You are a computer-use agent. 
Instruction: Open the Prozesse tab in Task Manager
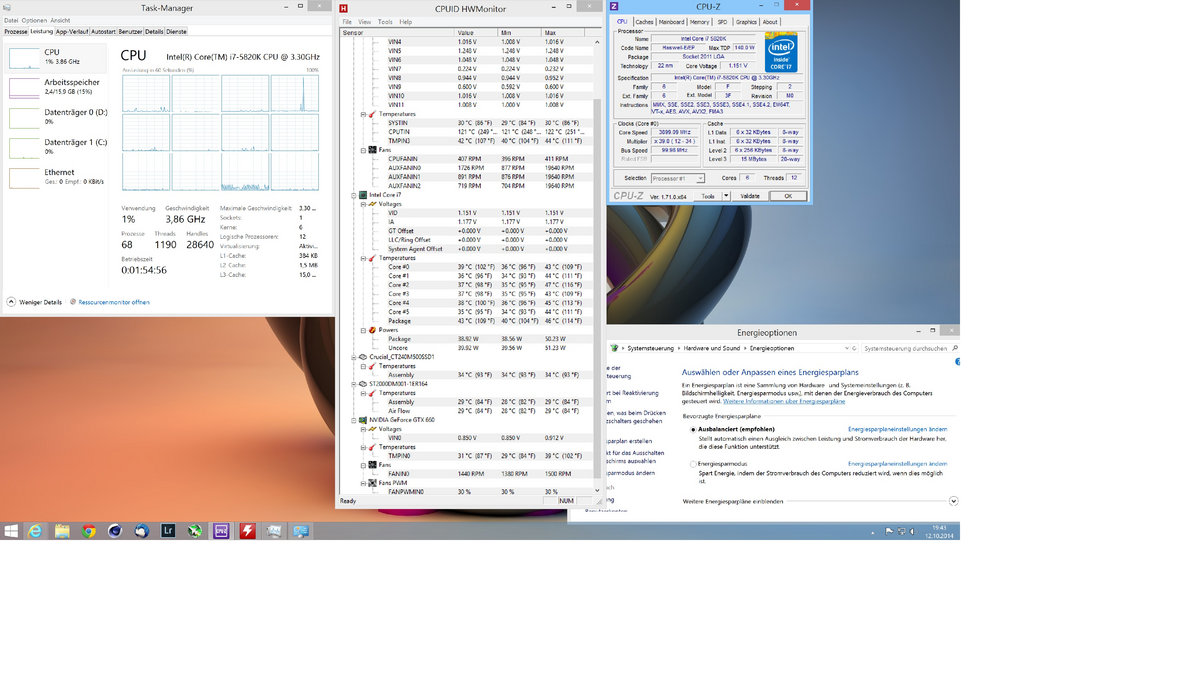coord(14,31)
